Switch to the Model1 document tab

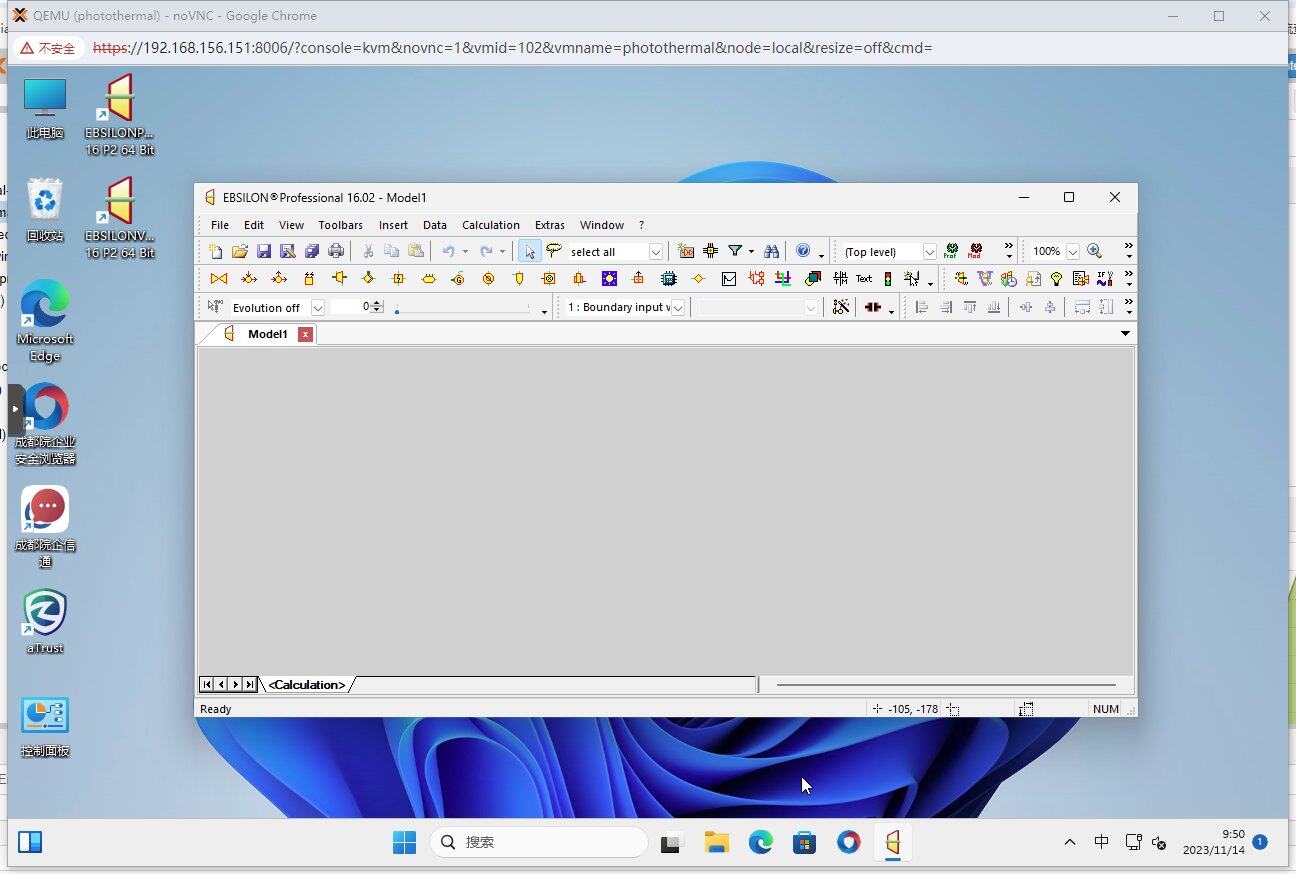268,334
